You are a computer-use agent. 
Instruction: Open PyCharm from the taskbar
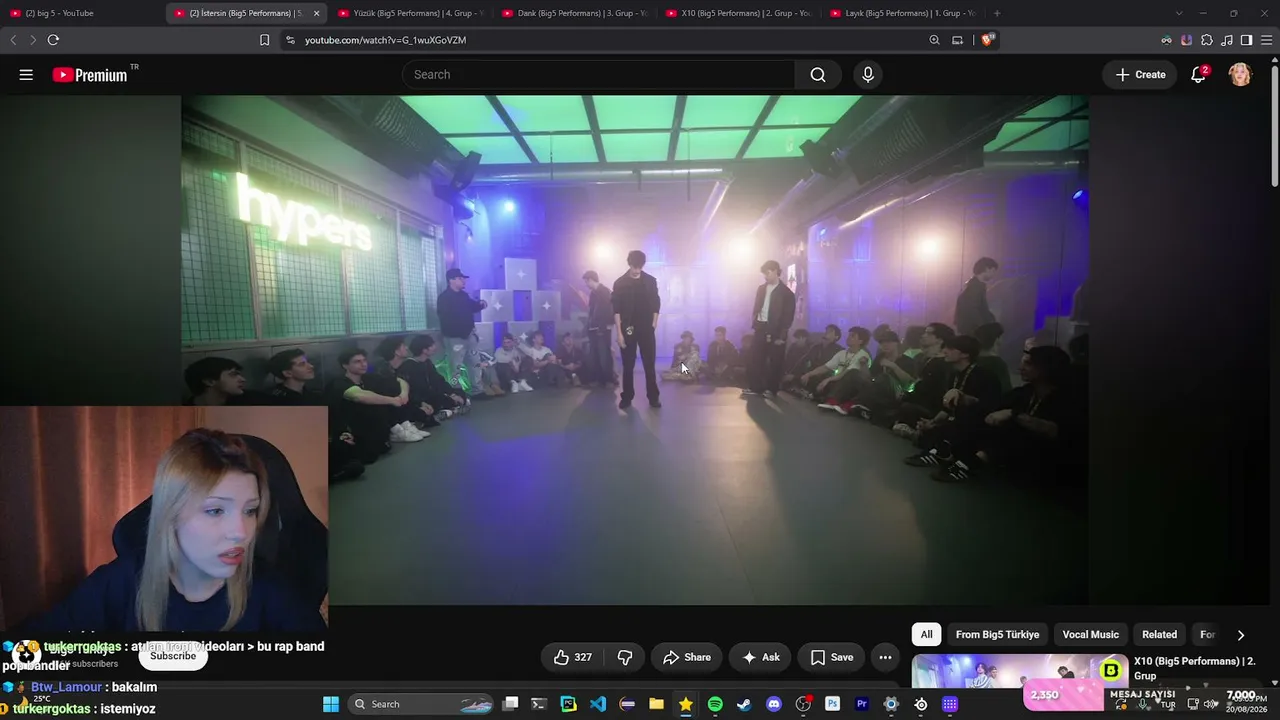click(568, 704)
